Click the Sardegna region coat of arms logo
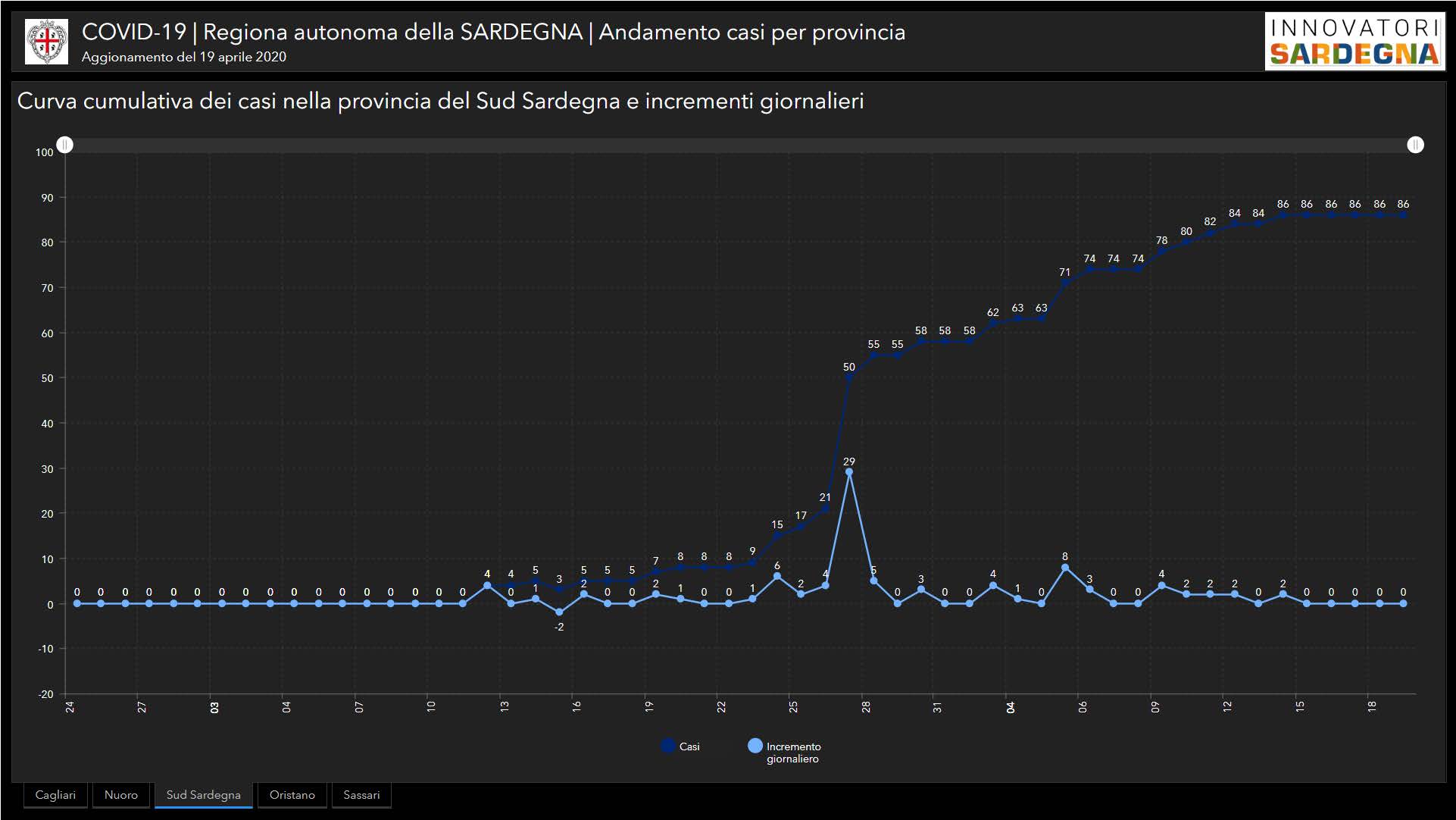The image size is (1456, 820). pos(47,42)
